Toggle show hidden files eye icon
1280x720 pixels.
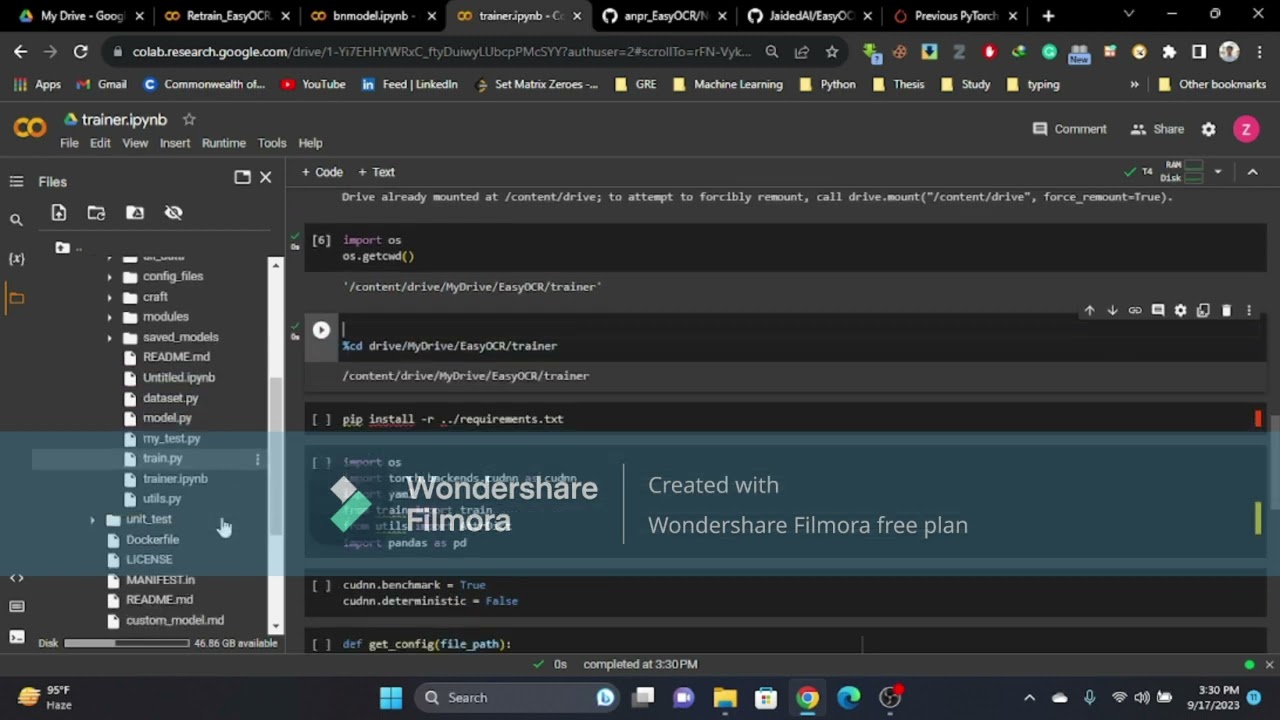click(x=173, y=212)
